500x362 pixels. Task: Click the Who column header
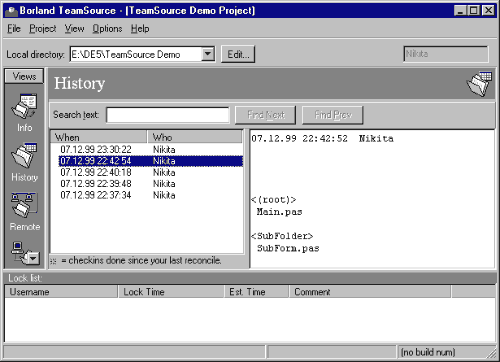(194, 137)
